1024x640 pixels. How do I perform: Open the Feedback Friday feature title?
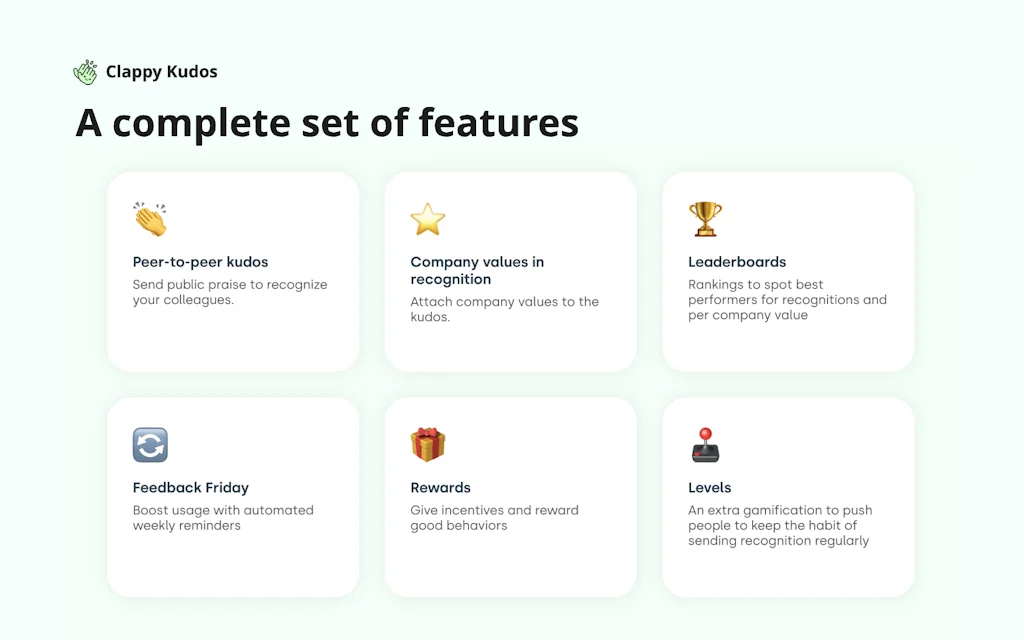[190, 488]
